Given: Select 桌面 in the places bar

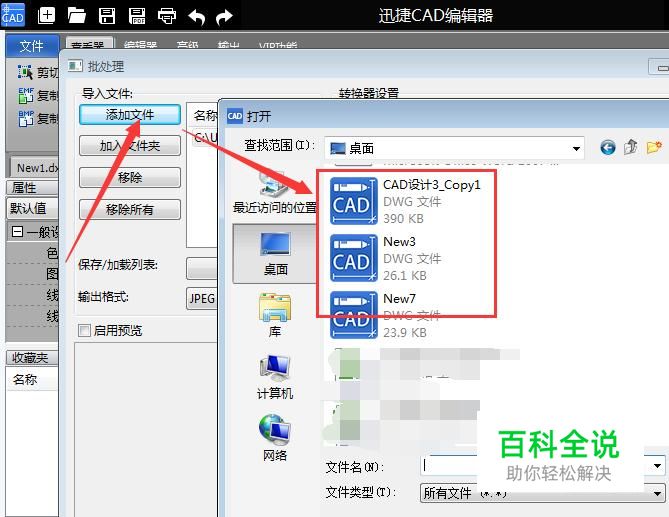Looking at the screenshot, I should [275, 254].
